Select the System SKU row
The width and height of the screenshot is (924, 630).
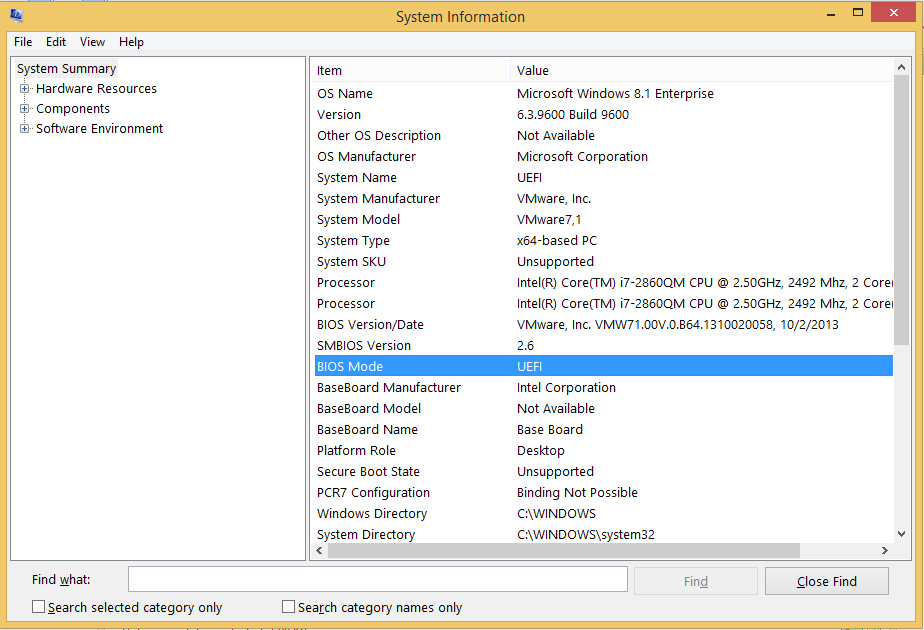coord(604,262)
